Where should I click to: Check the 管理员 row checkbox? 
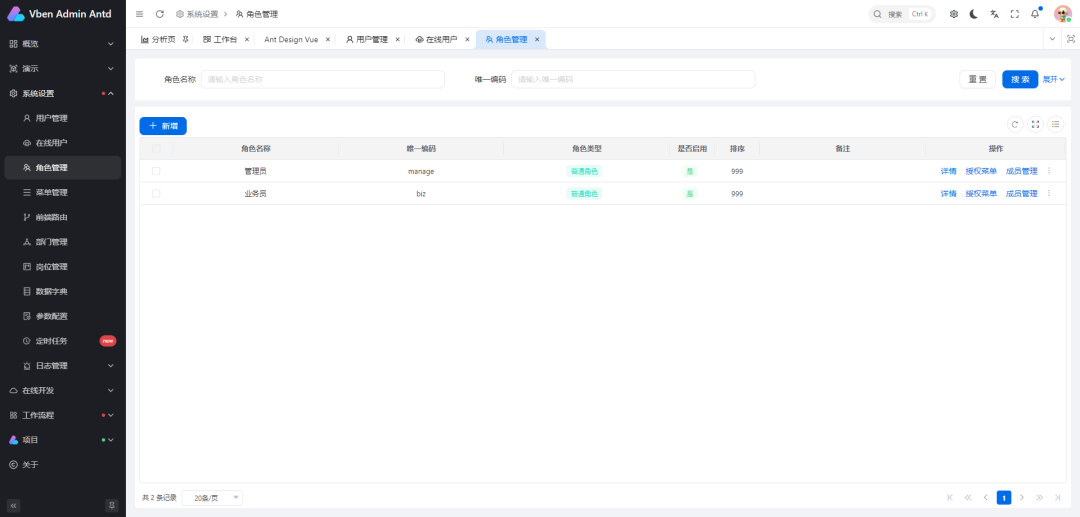point(156,171)
